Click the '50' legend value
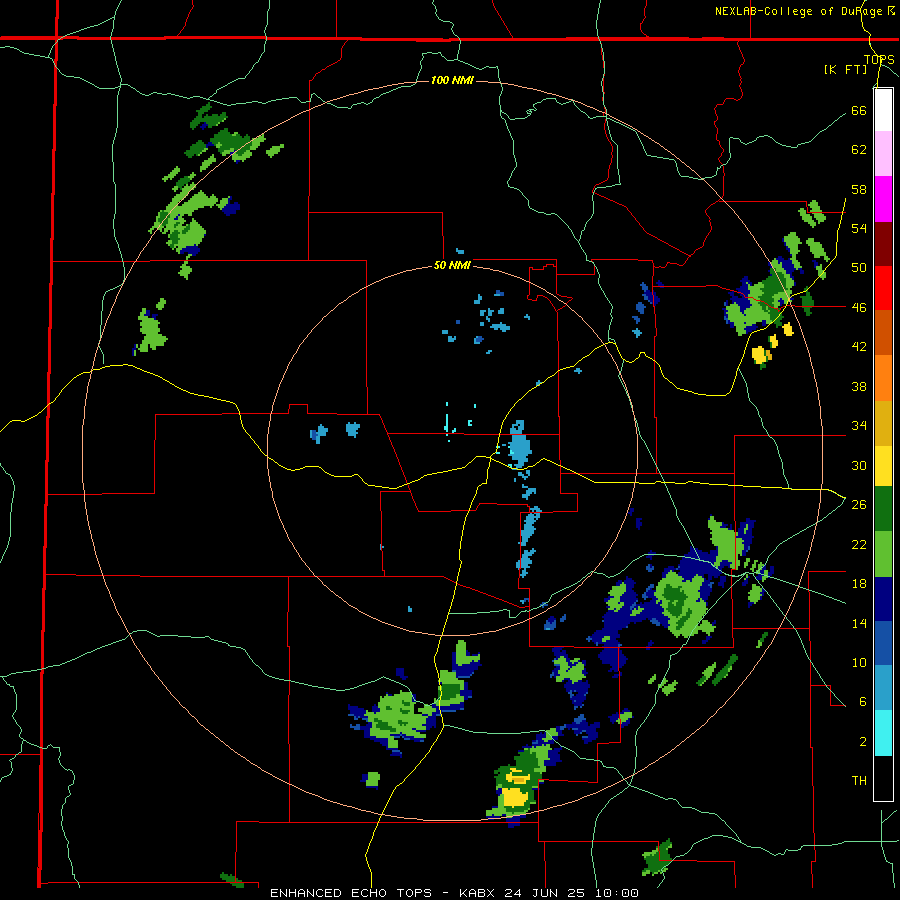Viewport: 900px width, 900px height. point(859,268)
